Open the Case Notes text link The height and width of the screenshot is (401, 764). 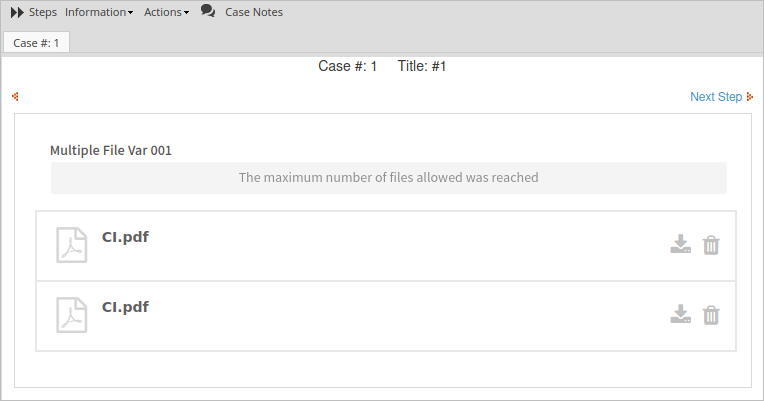click(254, 12)
